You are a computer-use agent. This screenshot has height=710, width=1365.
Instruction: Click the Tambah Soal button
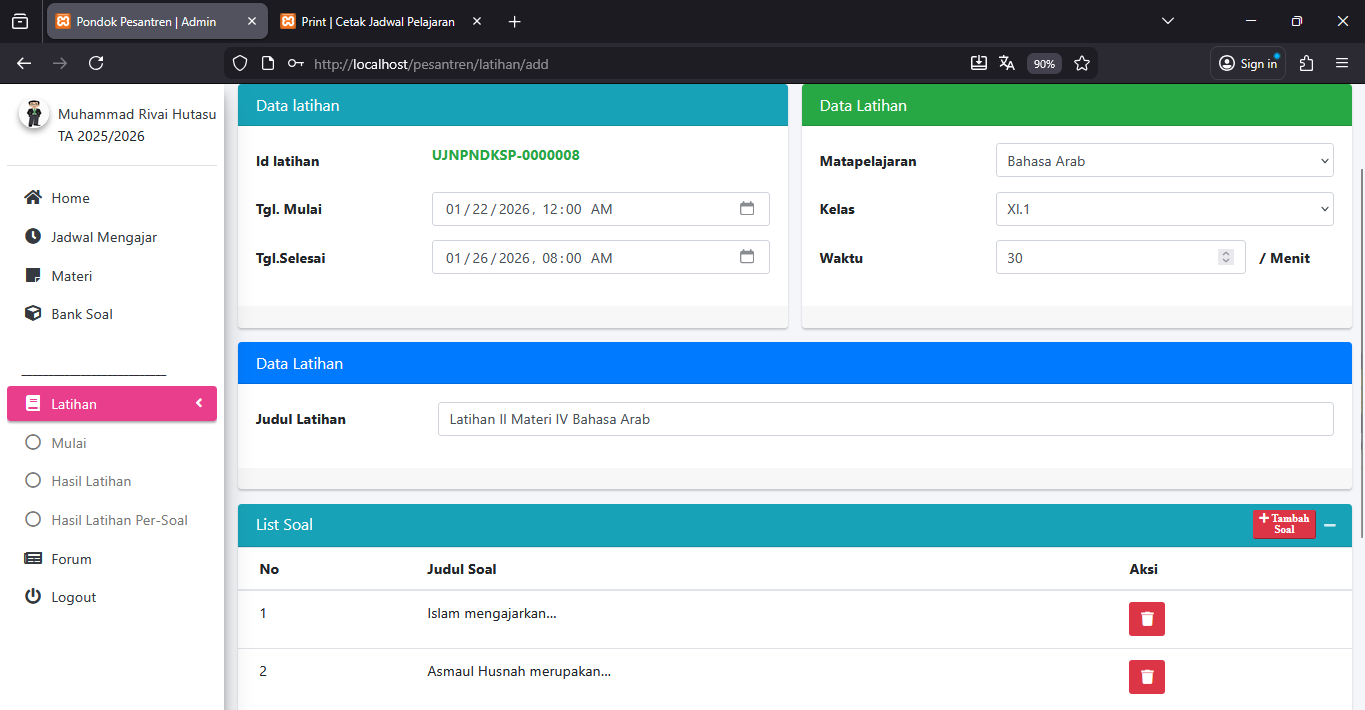pyautogui.click(x=1283, y=524)
